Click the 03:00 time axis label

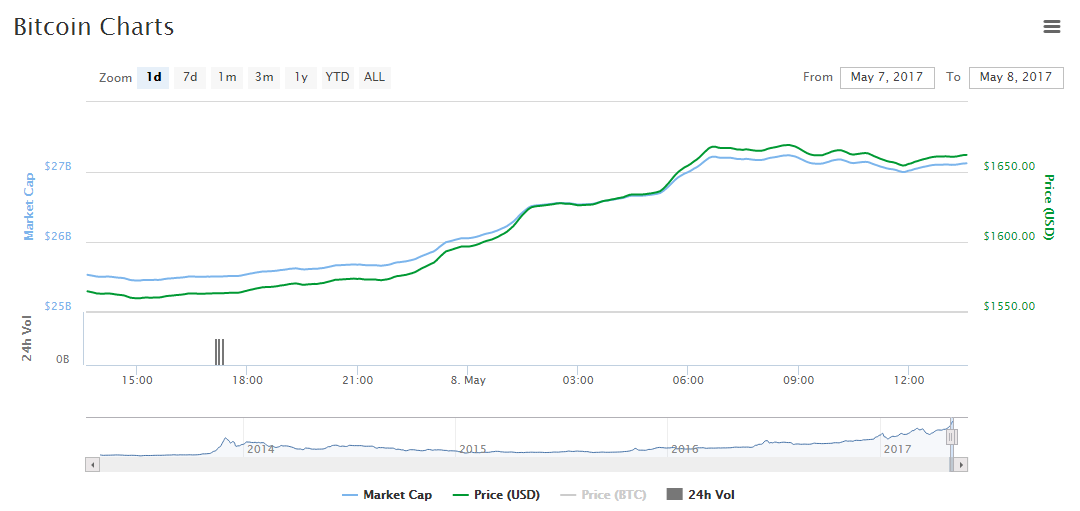[x=578, y=380]
